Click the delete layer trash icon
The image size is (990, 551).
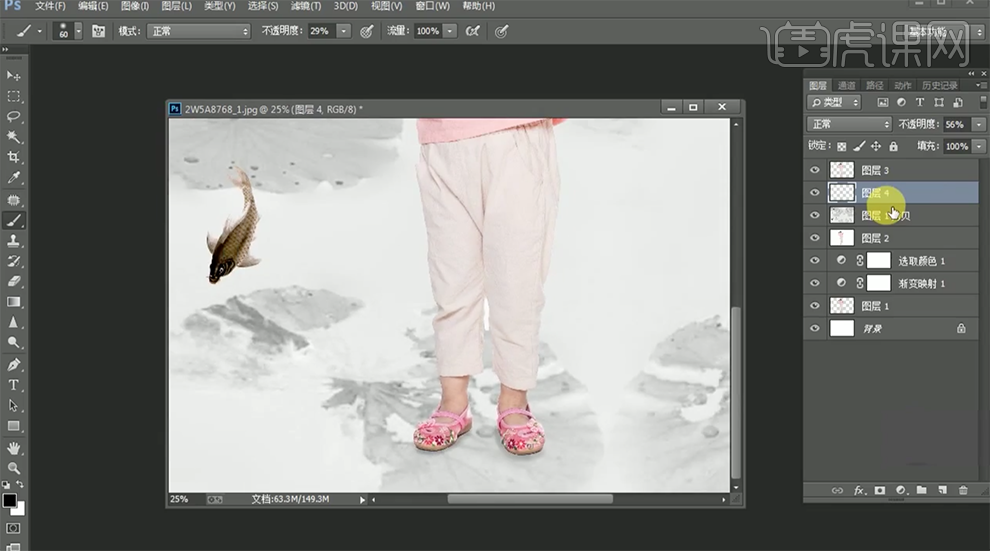coord(963,490)
